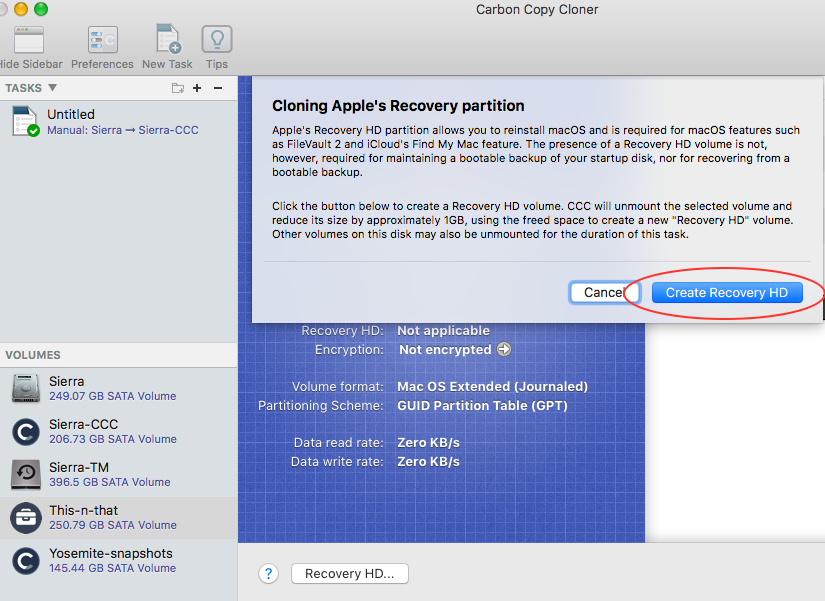Click 'GUID Partition Table (GPT)' value

pyautogui.click(x=482, y=406)
